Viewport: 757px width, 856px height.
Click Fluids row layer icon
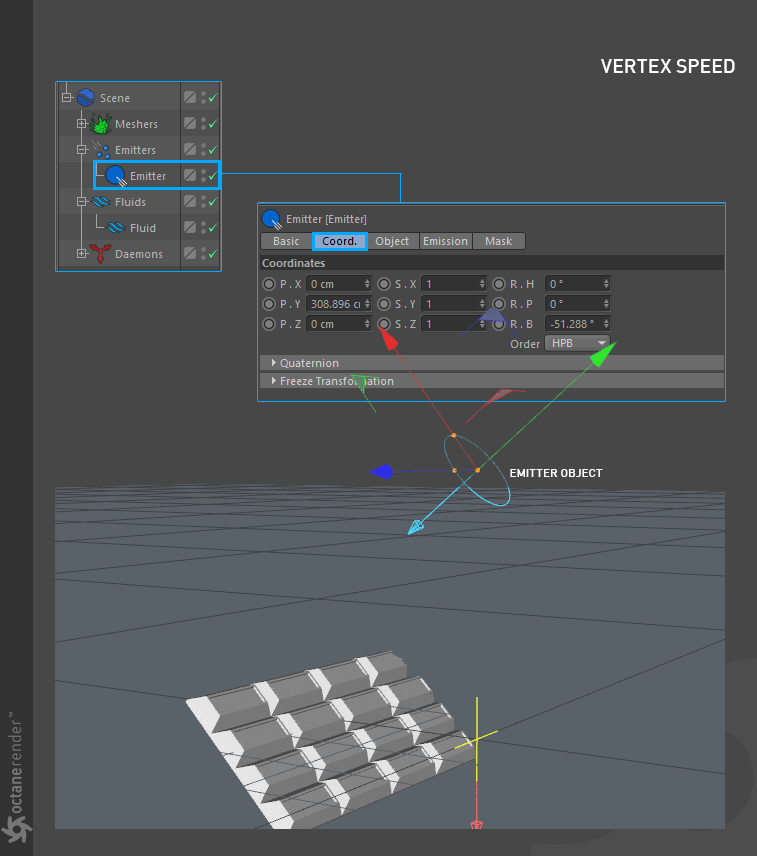189,201
